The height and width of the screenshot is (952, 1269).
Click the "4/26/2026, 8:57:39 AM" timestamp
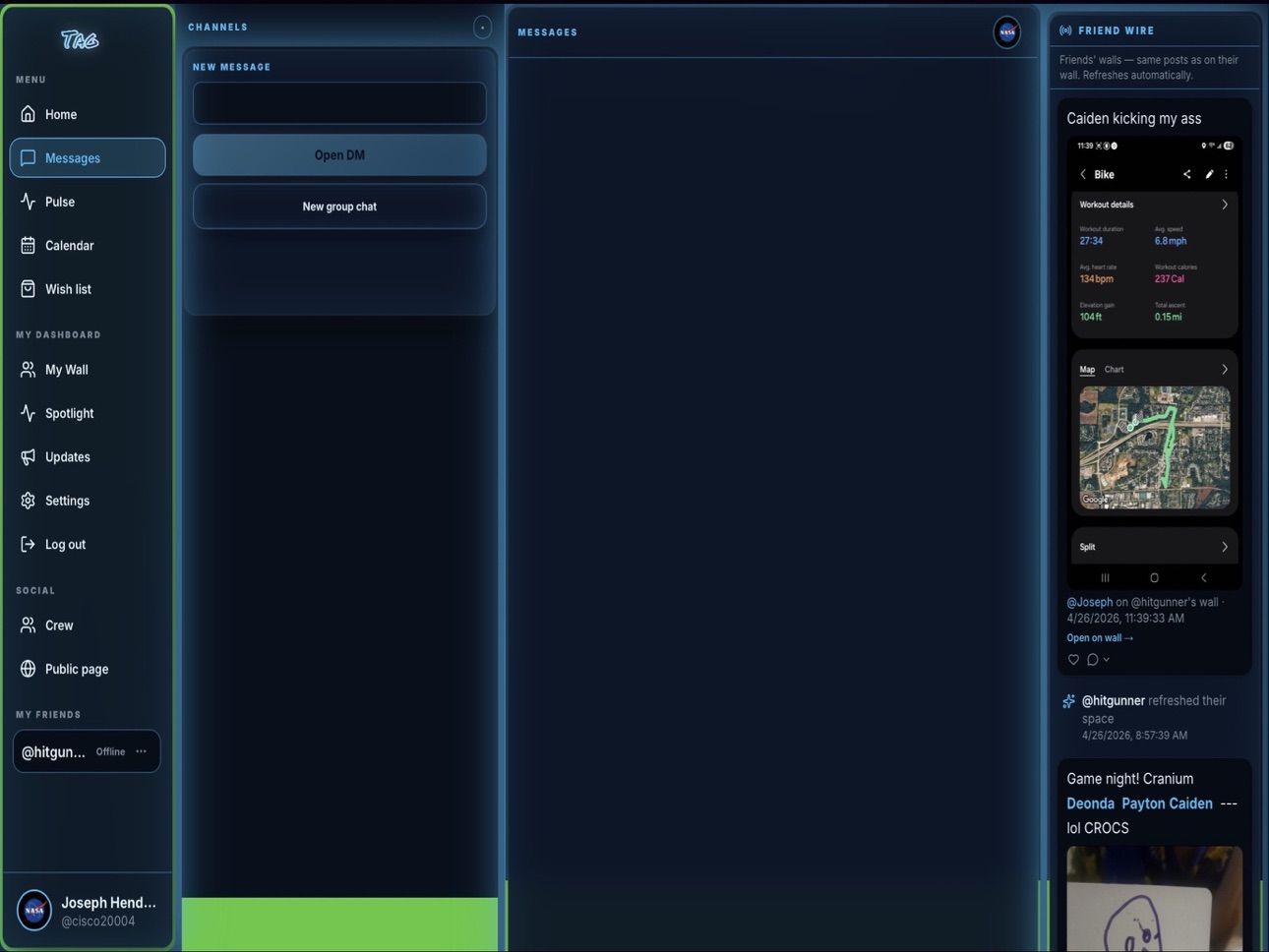click(1134, 736)
